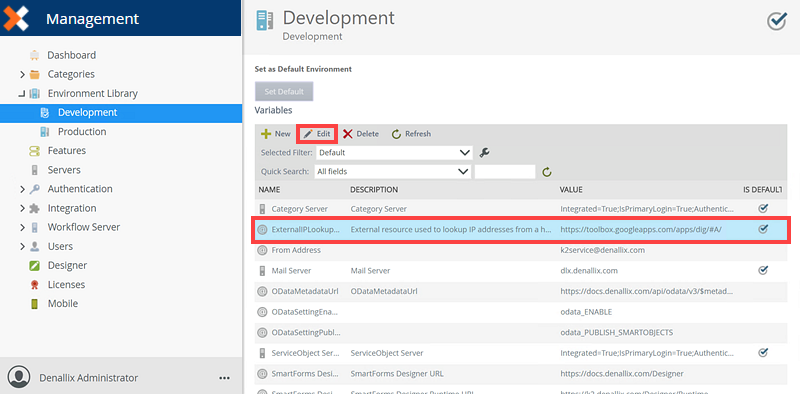Toggle Is Default check for Mail Server
This screenshot has height=394, width=800.
(763, 270)
